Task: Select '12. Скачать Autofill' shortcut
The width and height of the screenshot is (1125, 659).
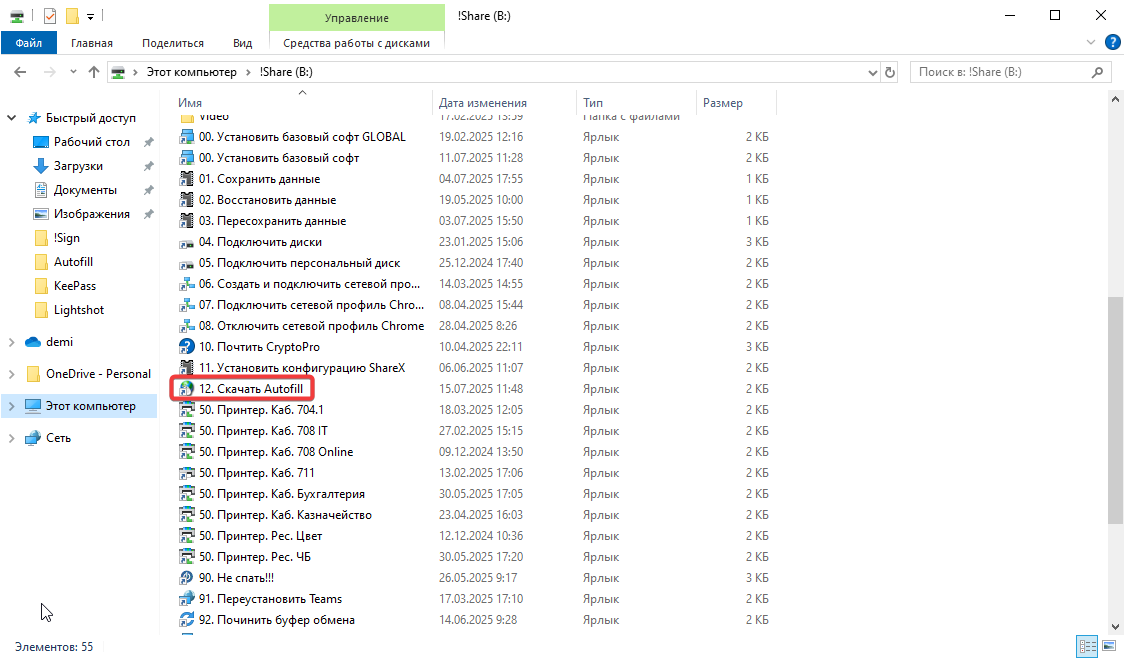Action: pyautogui.click(x=250, y=388)
